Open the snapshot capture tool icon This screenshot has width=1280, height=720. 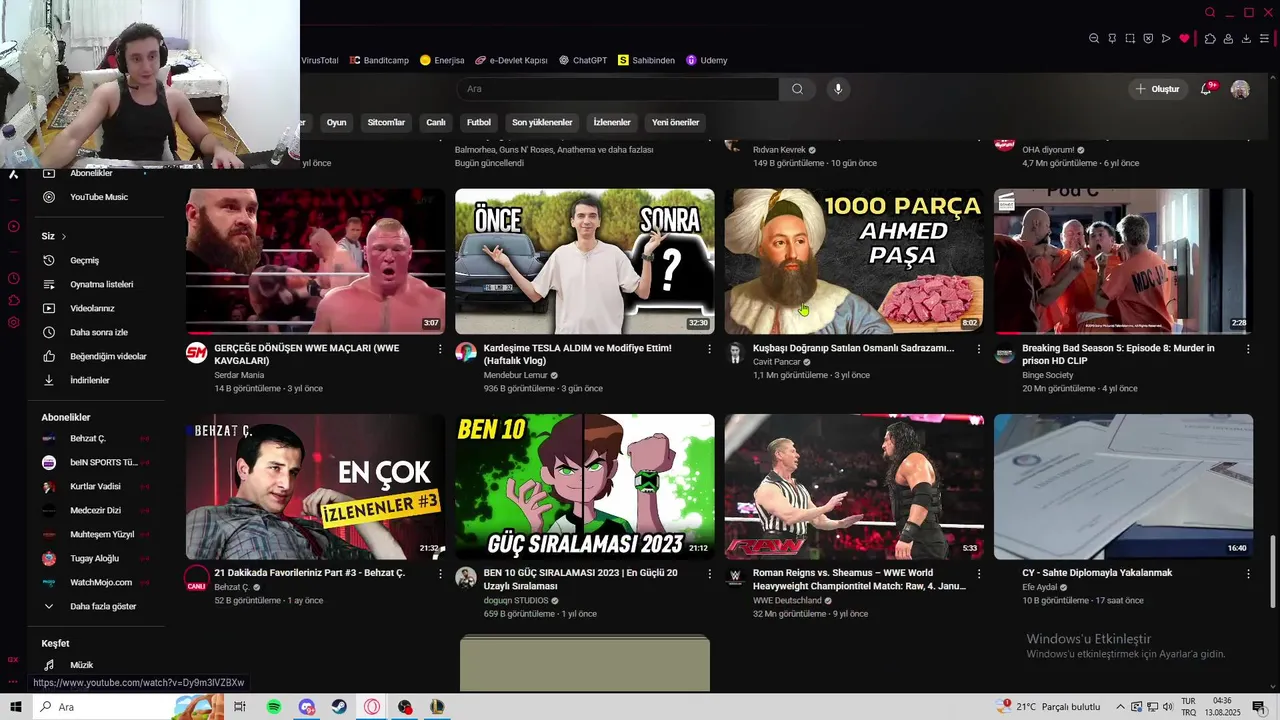[1130, 38]
